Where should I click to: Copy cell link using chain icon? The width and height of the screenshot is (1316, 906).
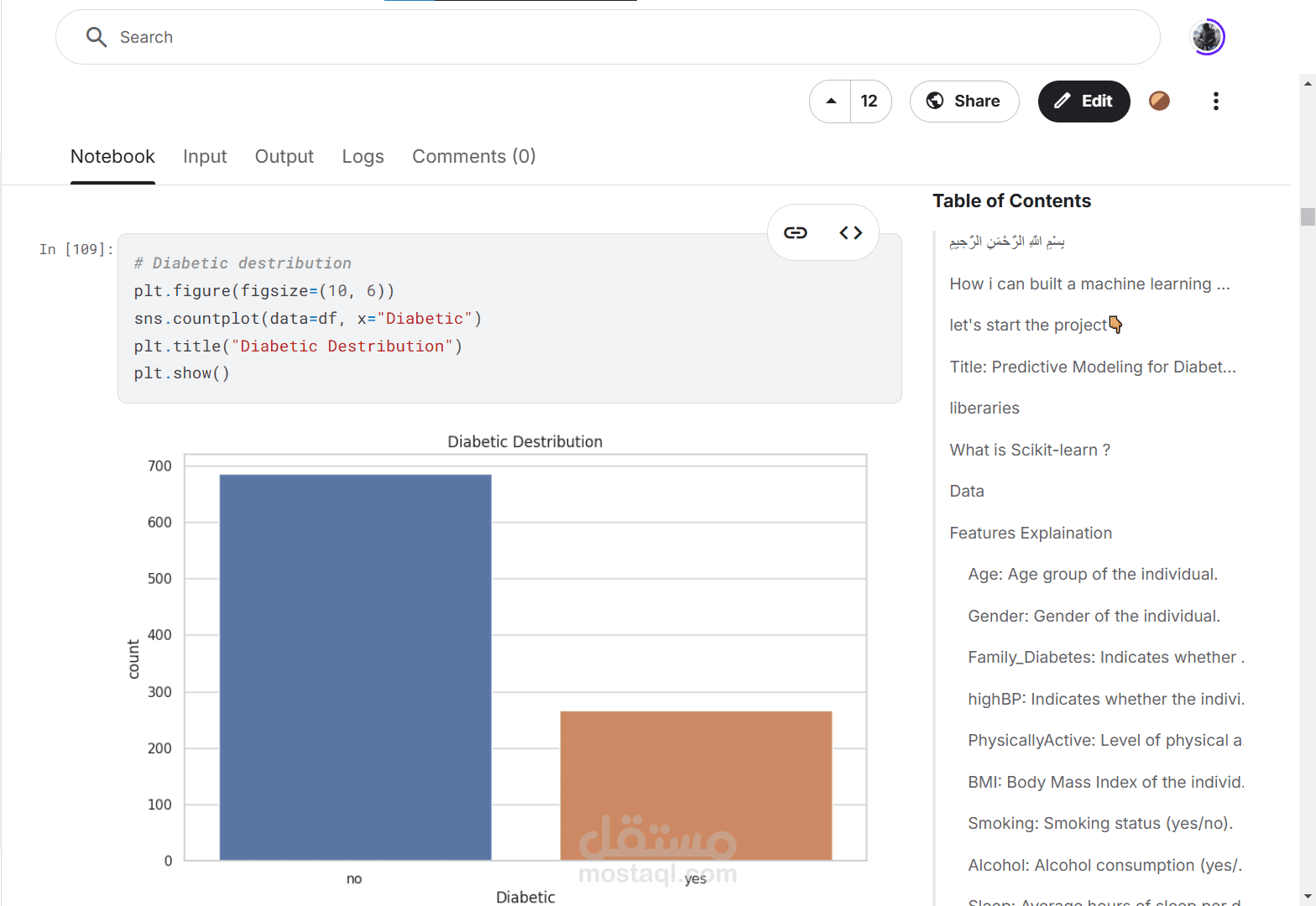pyautogui.click(x=796, y=232)
